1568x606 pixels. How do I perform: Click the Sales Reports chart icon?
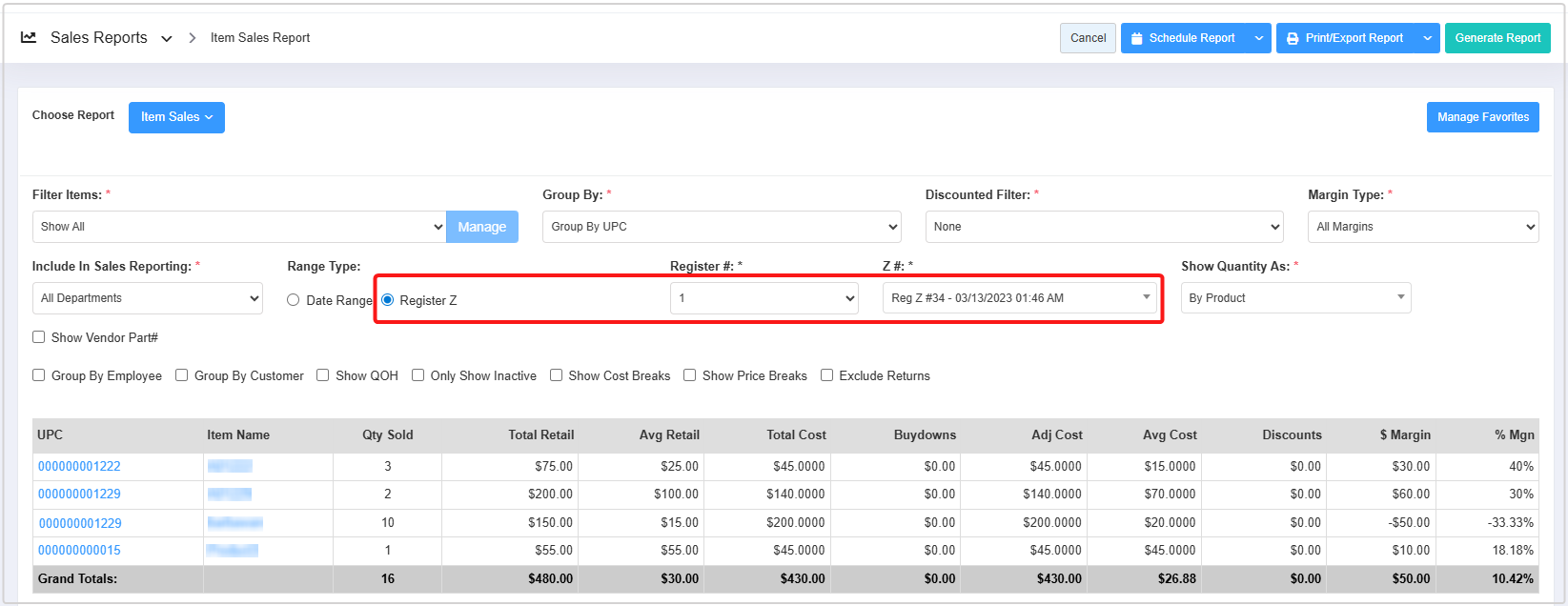coord(29,38)
